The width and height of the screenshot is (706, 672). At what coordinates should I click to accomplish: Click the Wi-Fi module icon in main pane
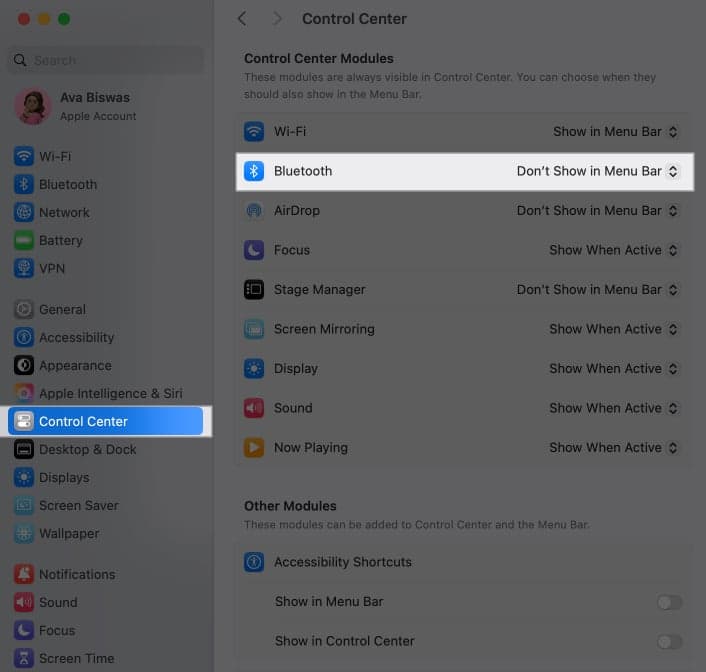click(254, 132)
